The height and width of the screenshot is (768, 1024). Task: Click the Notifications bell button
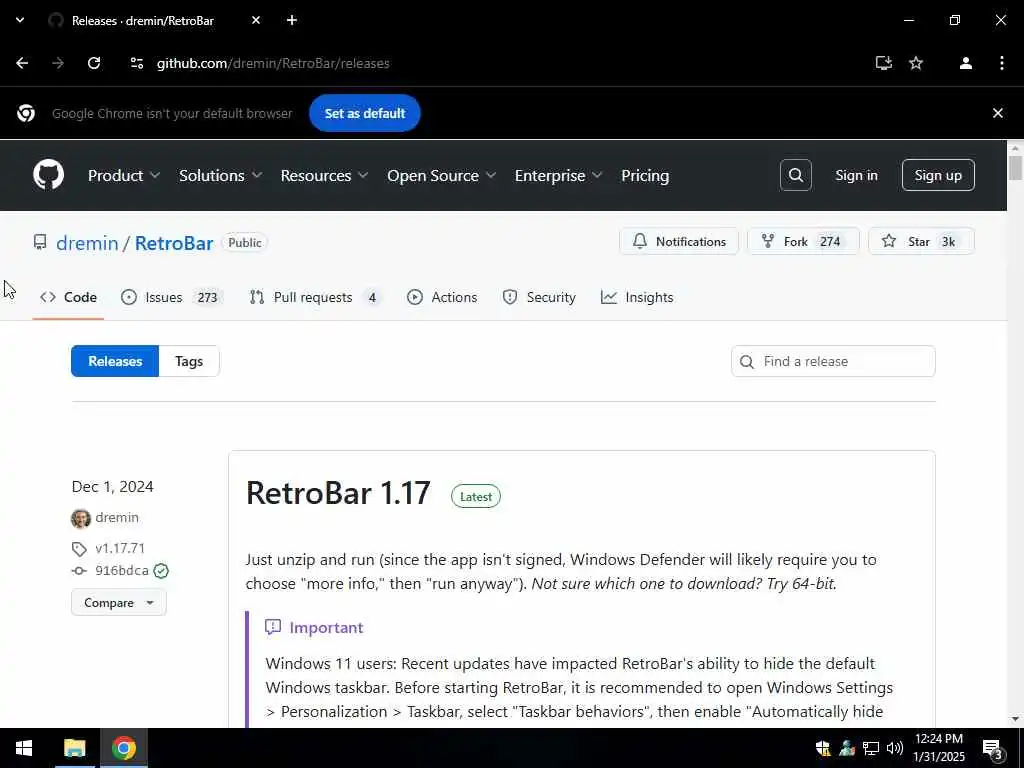coord(679,242)
